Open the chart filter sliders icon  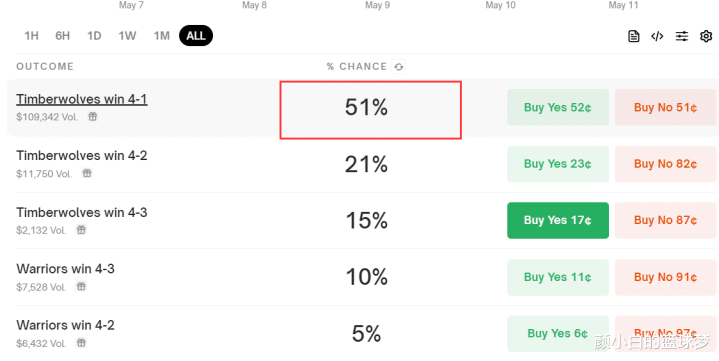coord(682,36)
